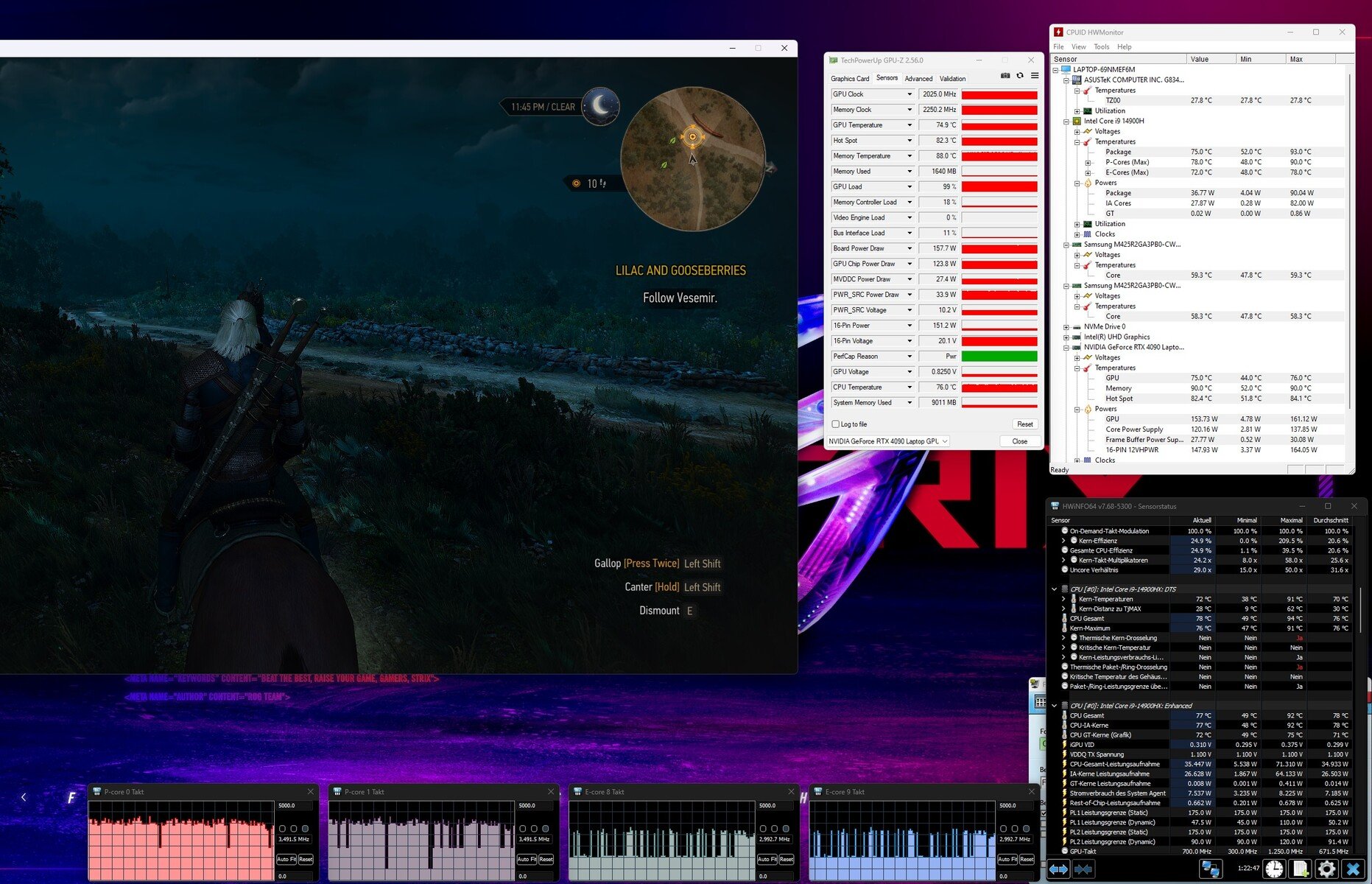Click the GPU-Z Reset button
This screenshot has width=1372, height=884.
(1024, 424)
